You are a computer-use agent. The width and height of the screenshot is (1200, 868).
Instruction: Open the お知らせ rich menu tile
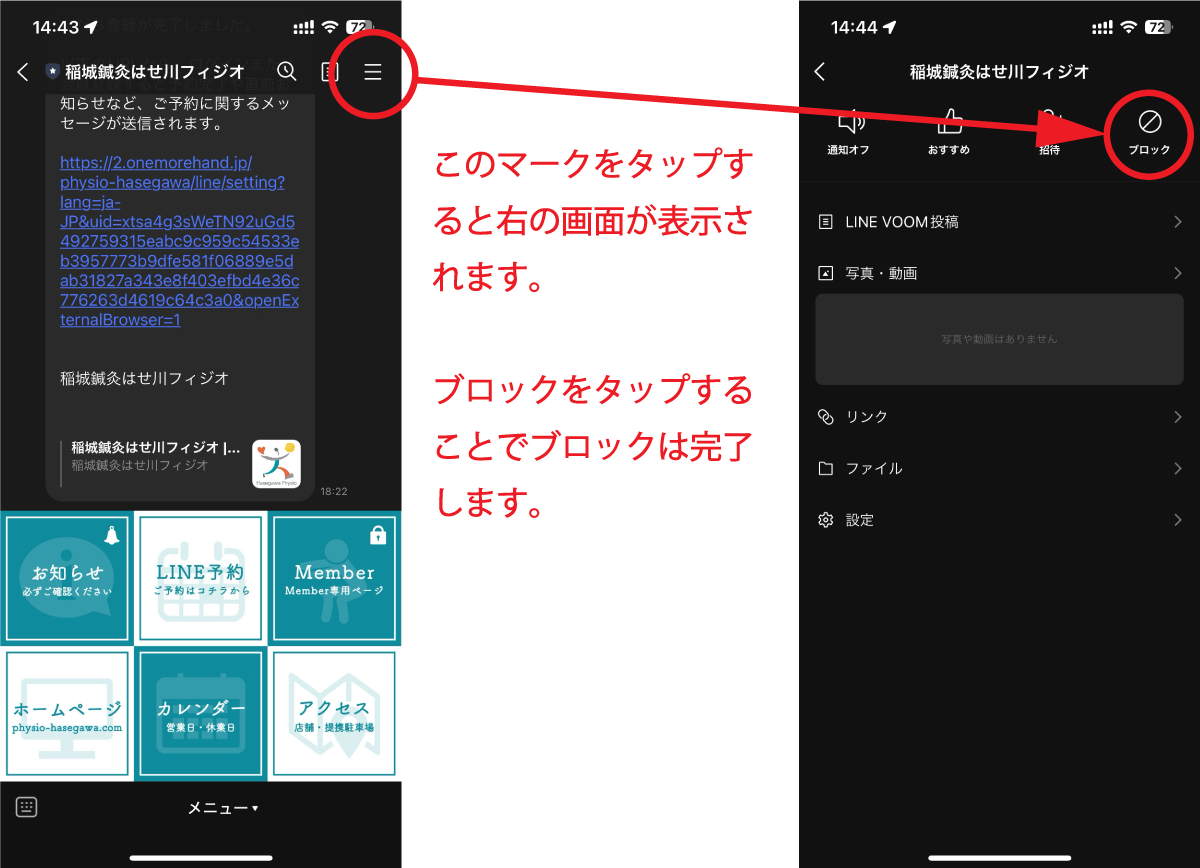(x=67, y=579)
